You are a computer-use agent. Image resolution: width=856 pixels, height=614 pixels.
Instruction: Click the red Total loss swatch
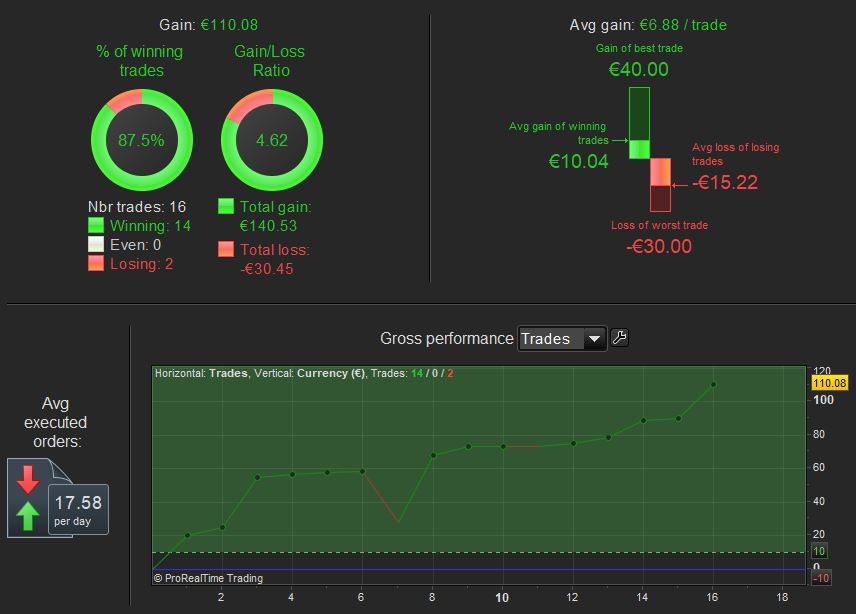tap(226, 249)
